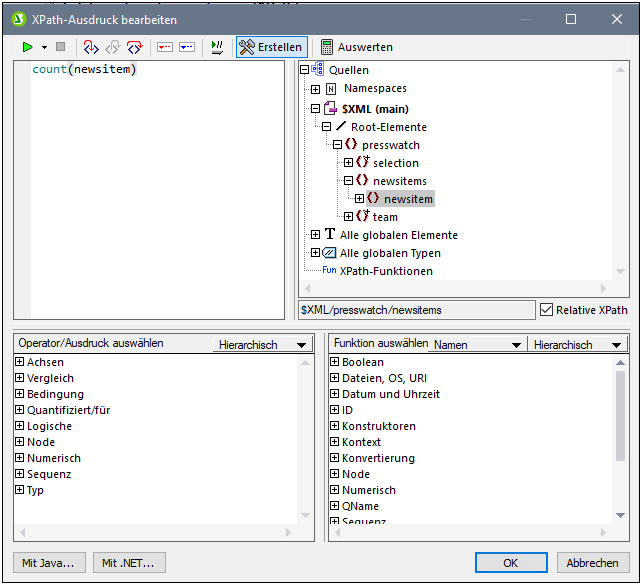Open dropdown arrow next to run icon
Screen dimensions: 642x585
click(44, 47)
